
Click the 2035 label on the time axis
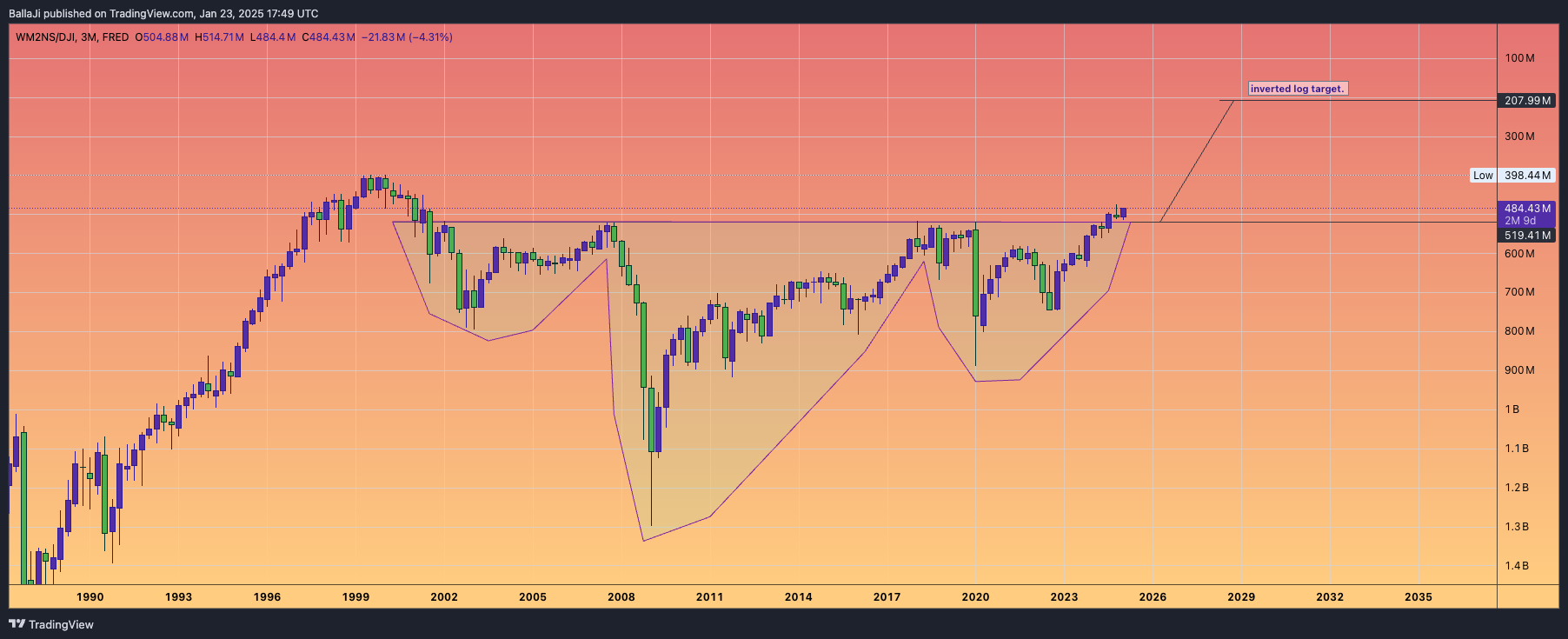1419,597
